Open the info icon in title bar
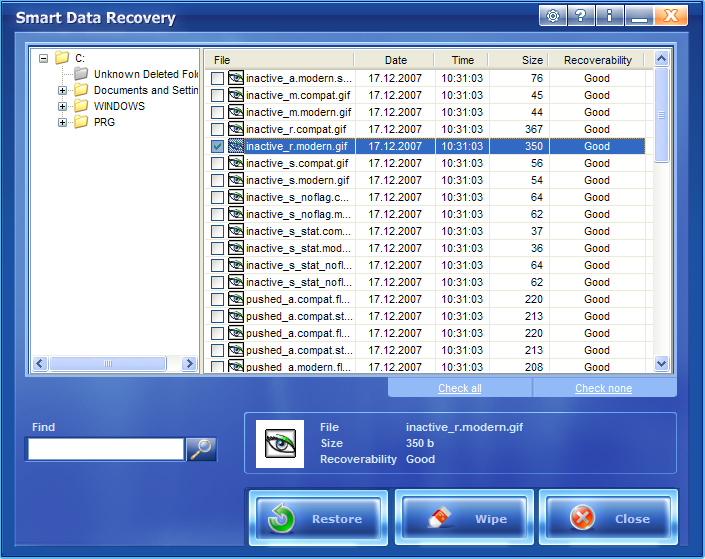The image size is (705, 559). [x=609, y=16]
